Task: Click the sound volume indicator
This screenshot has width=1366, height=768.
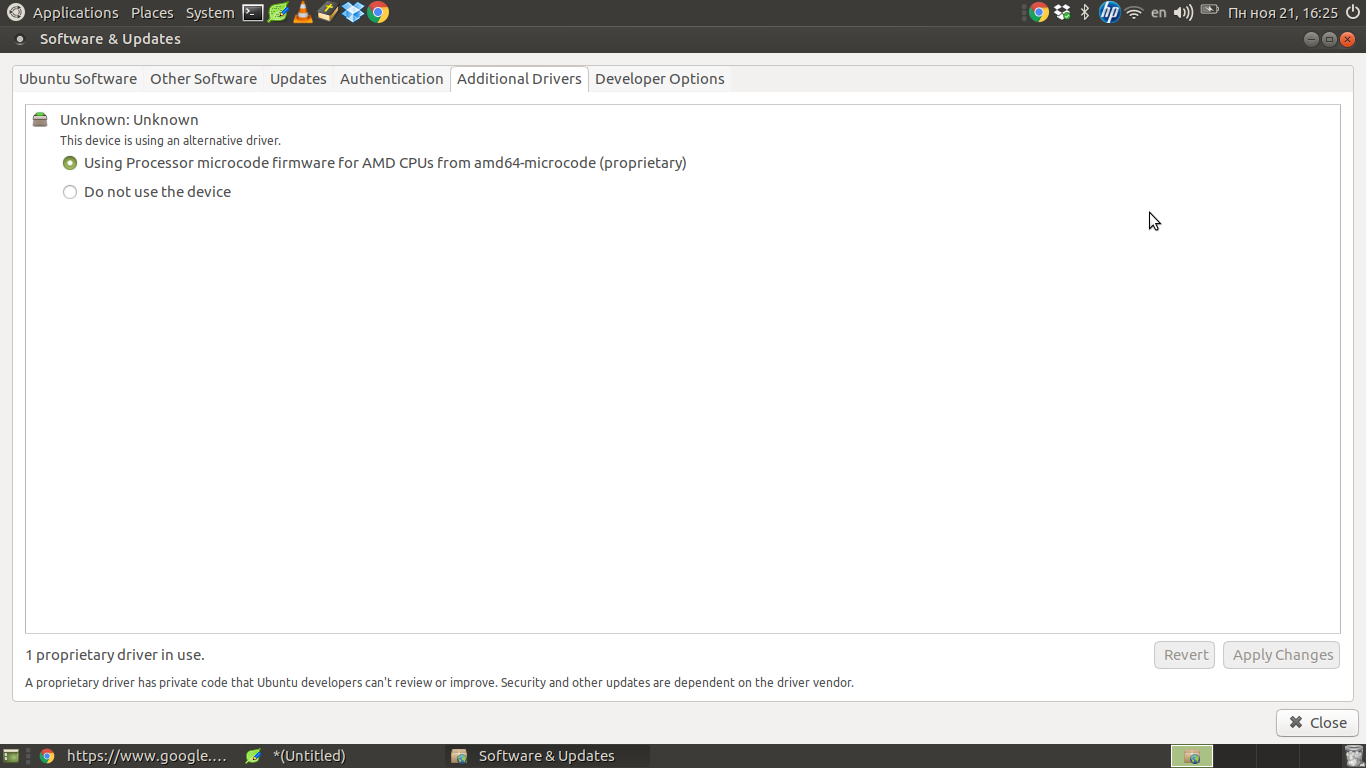Action: click(1184, 13)
